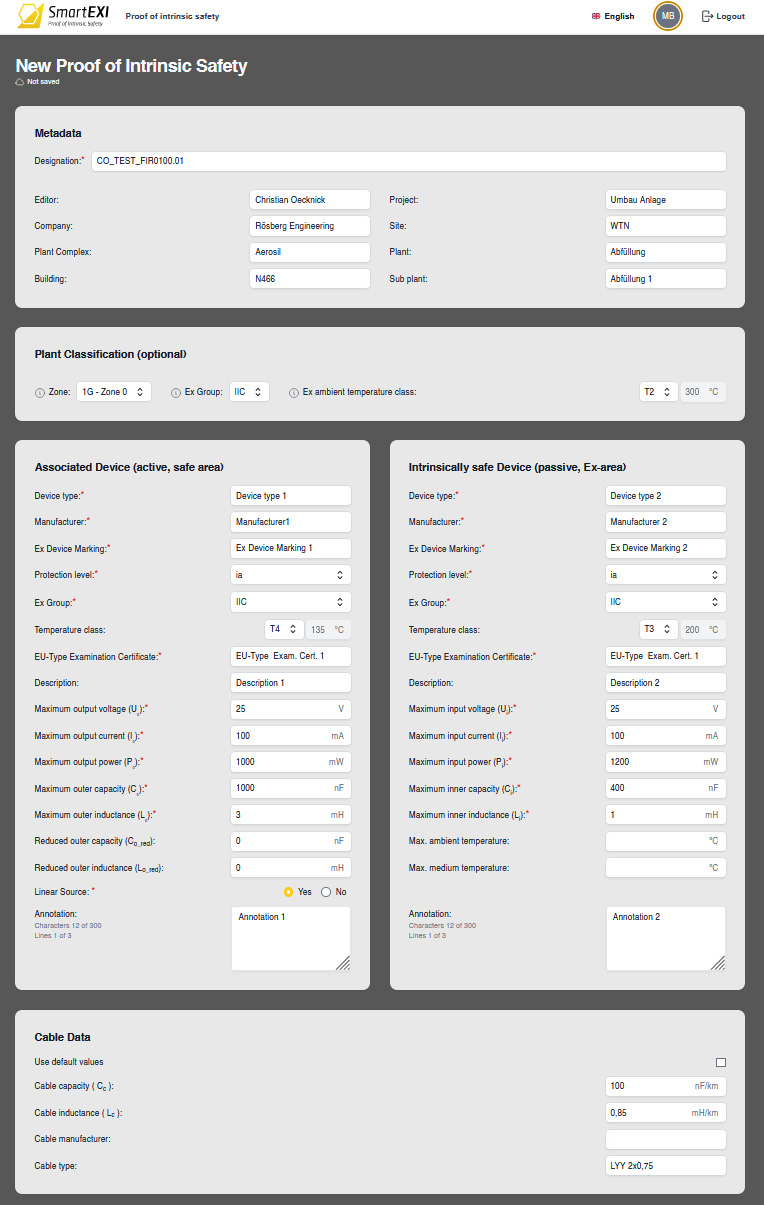The height and width of the screenshot is (1205, 764).
Task: Open the Plant Classification Ex Group dropdown
Action: tap(249, 392)
